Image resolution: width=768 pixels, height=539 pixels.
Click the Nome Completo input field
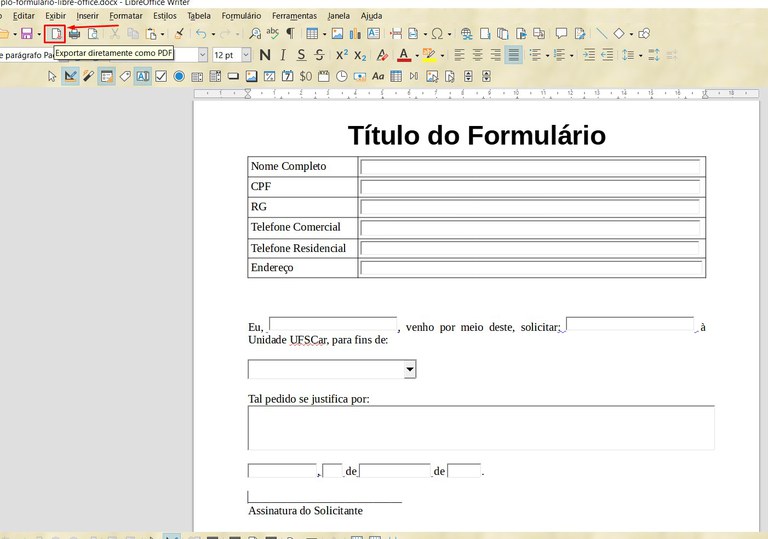(x=530, y=167)
